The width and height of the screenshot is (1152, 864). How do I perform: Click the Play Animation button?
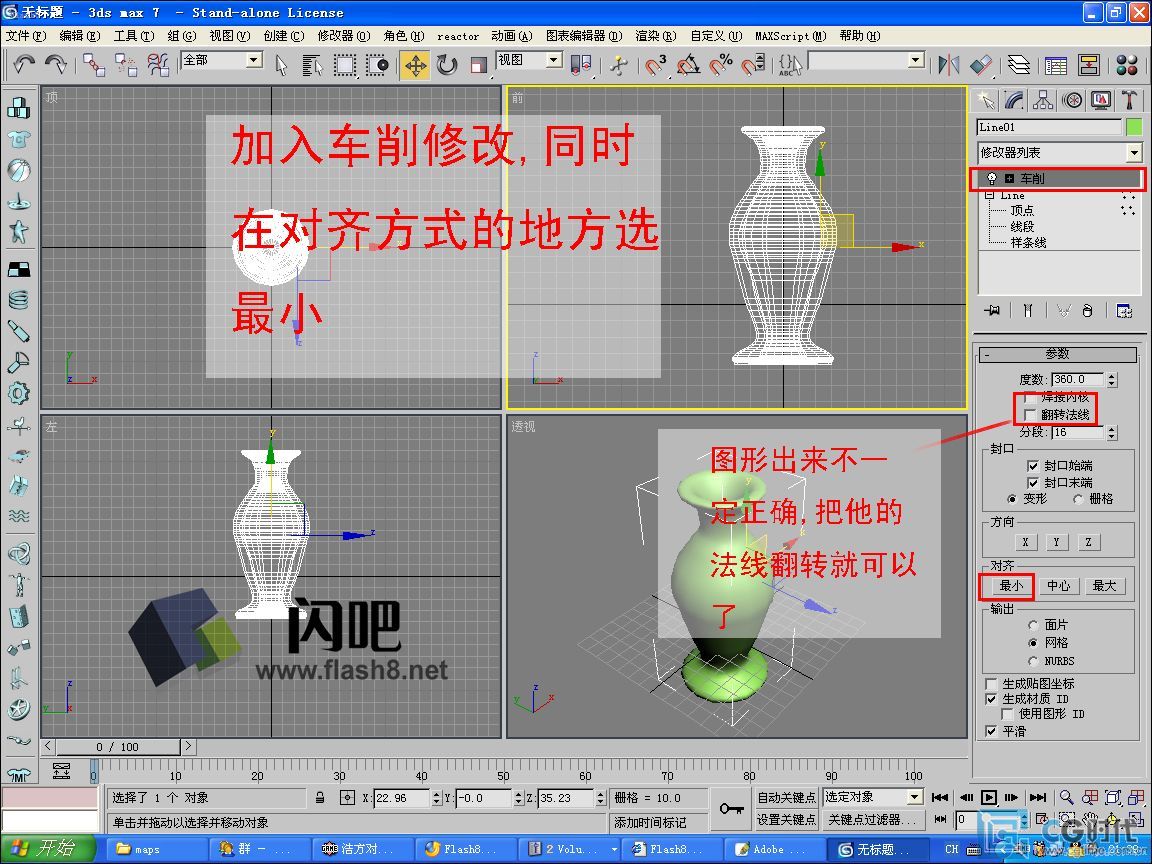[x=989, y=797]
